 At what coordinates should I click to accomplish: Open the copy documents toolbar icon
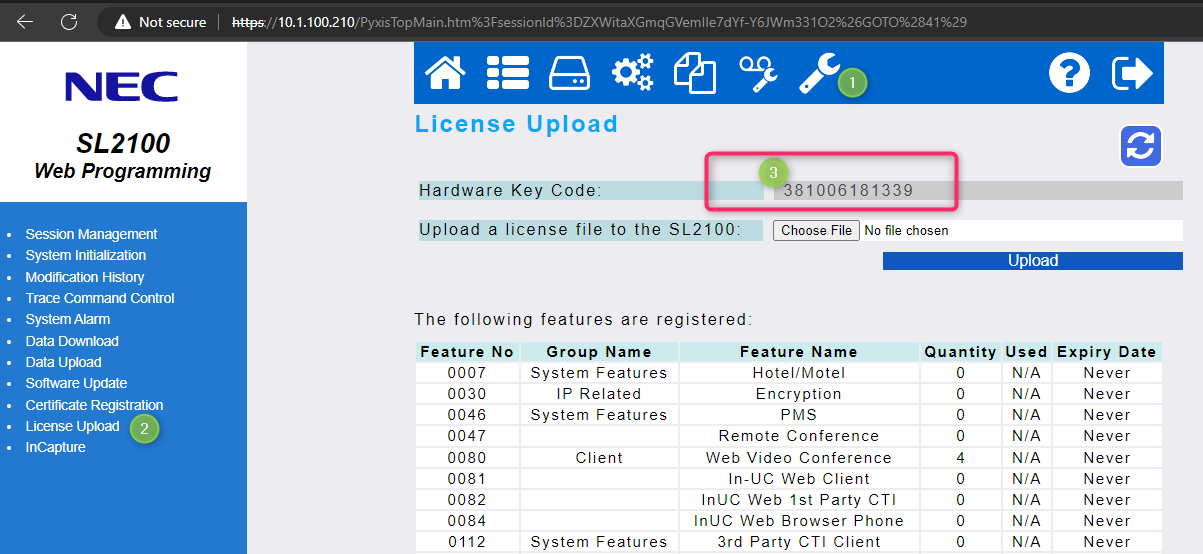point(695,75)
